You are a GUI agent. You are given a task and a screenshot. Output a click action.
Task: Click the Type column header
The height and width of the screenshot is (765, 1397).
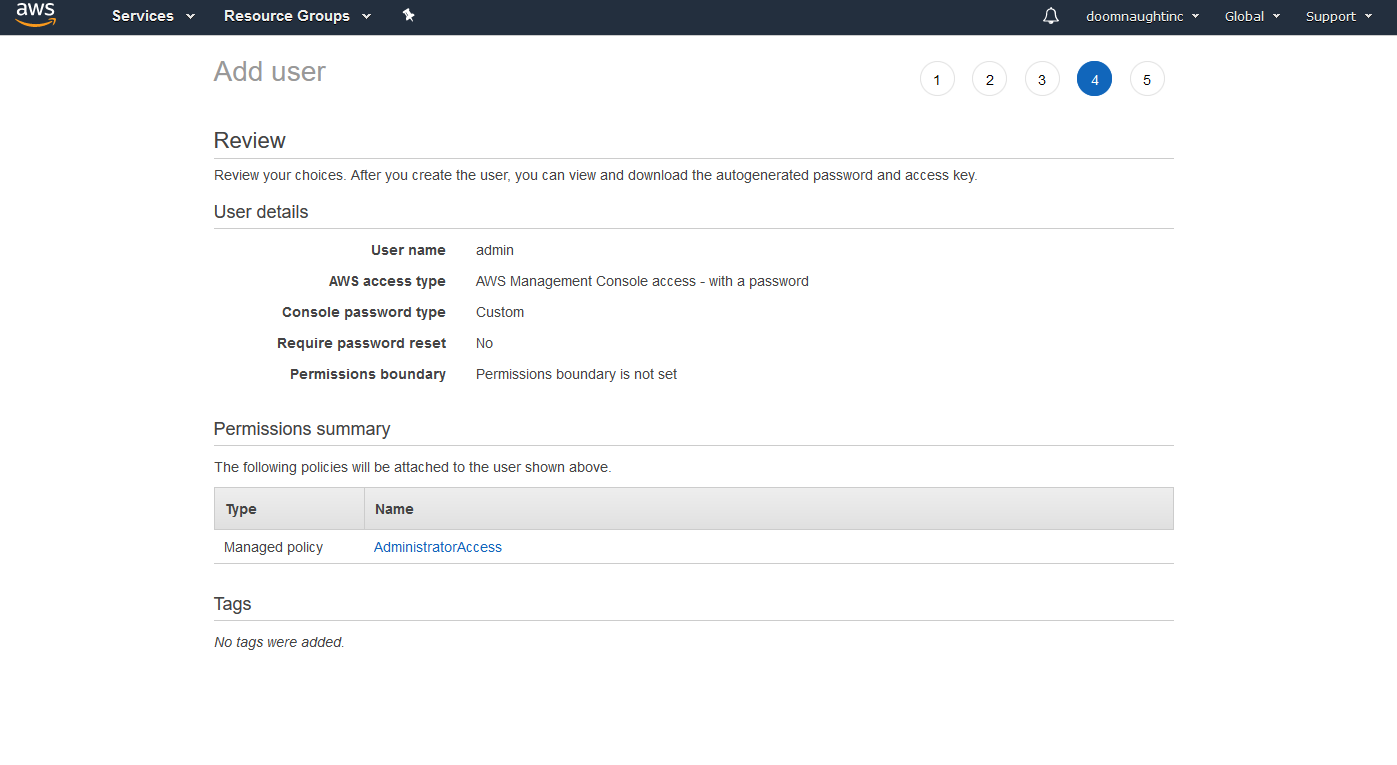click(x=289, y=509)
